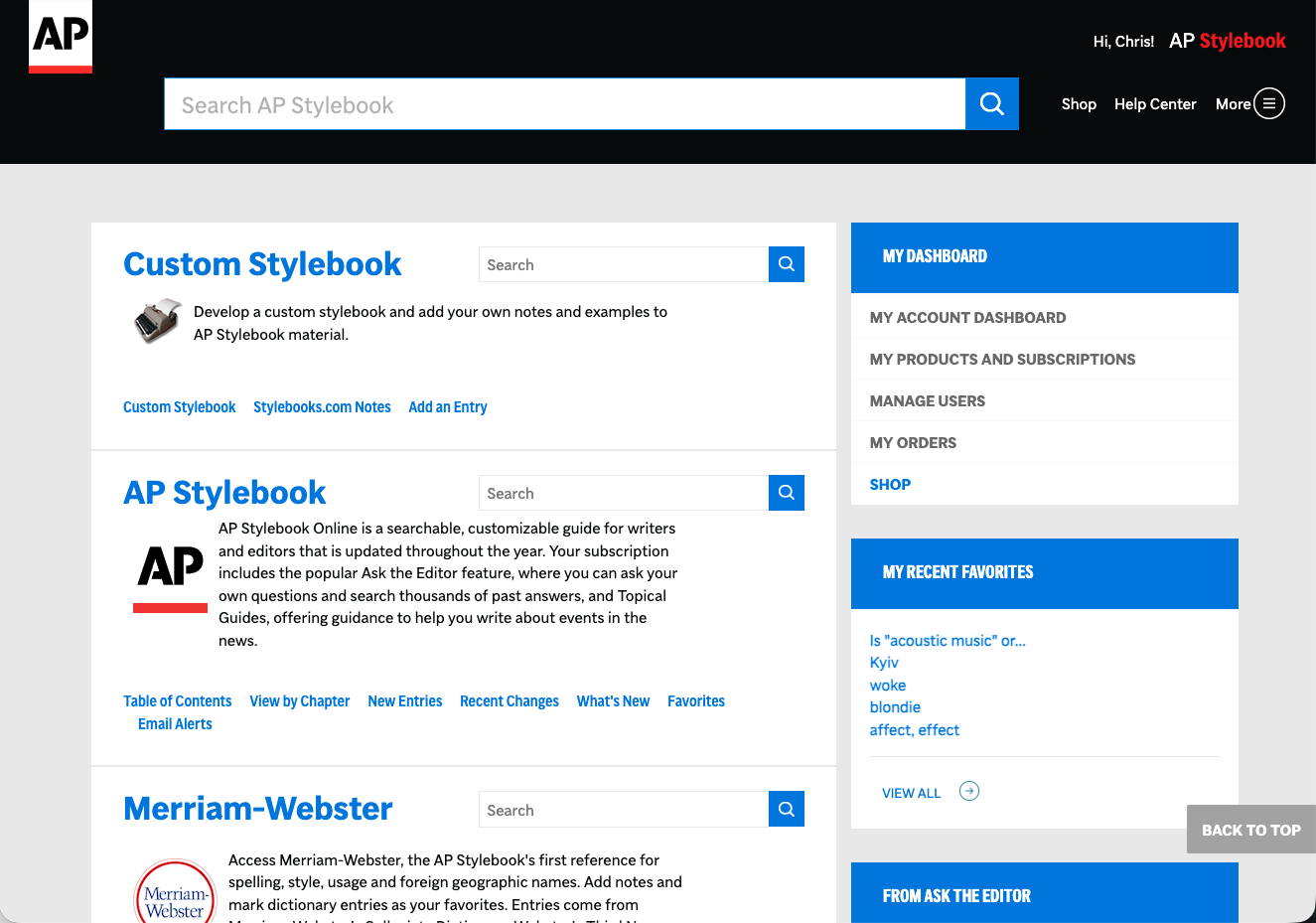
Task: Open the Add an Entry link
Action: (447, 407)
